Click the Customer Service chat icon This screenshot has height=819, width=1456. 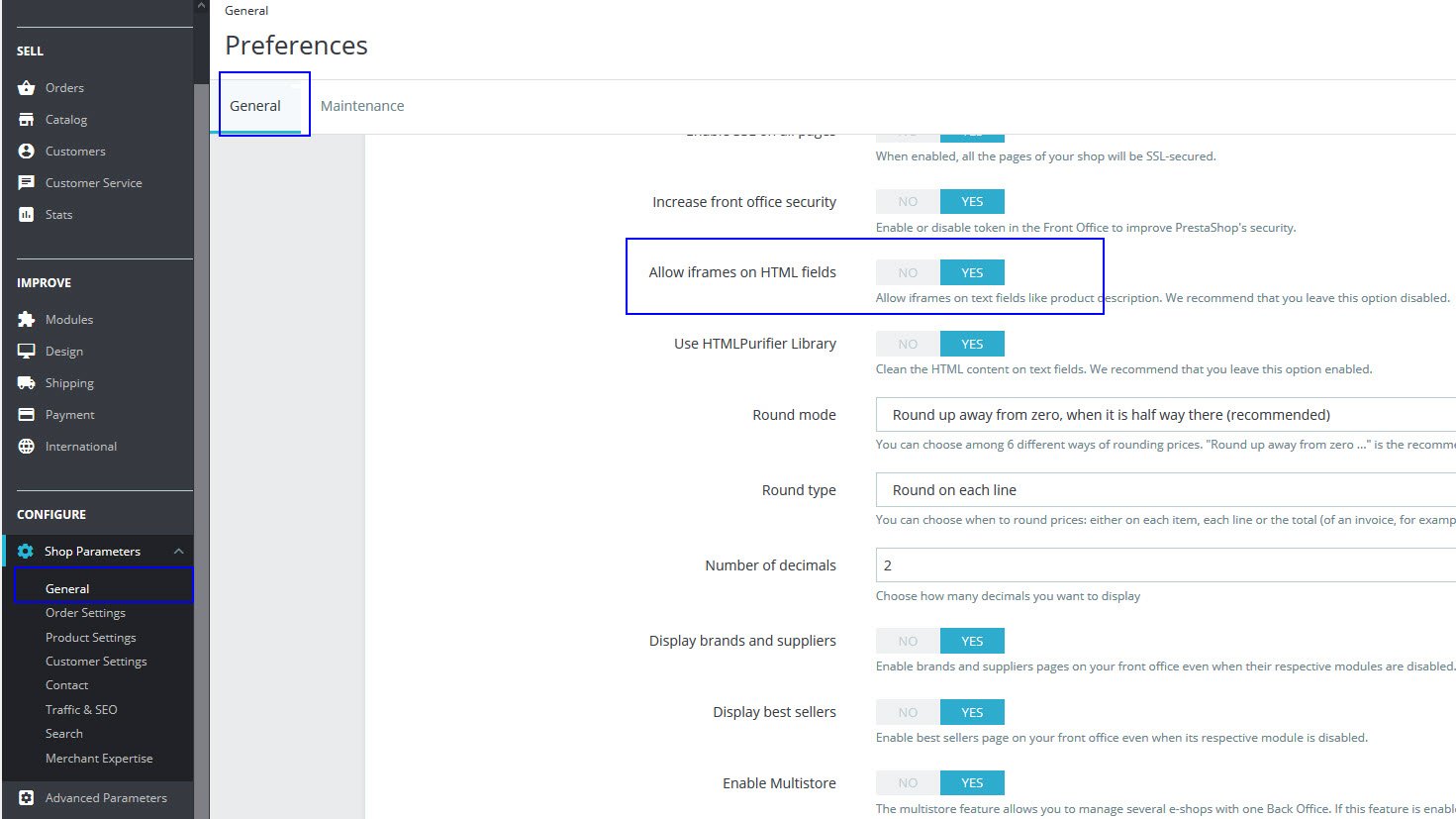pos(27,183)
